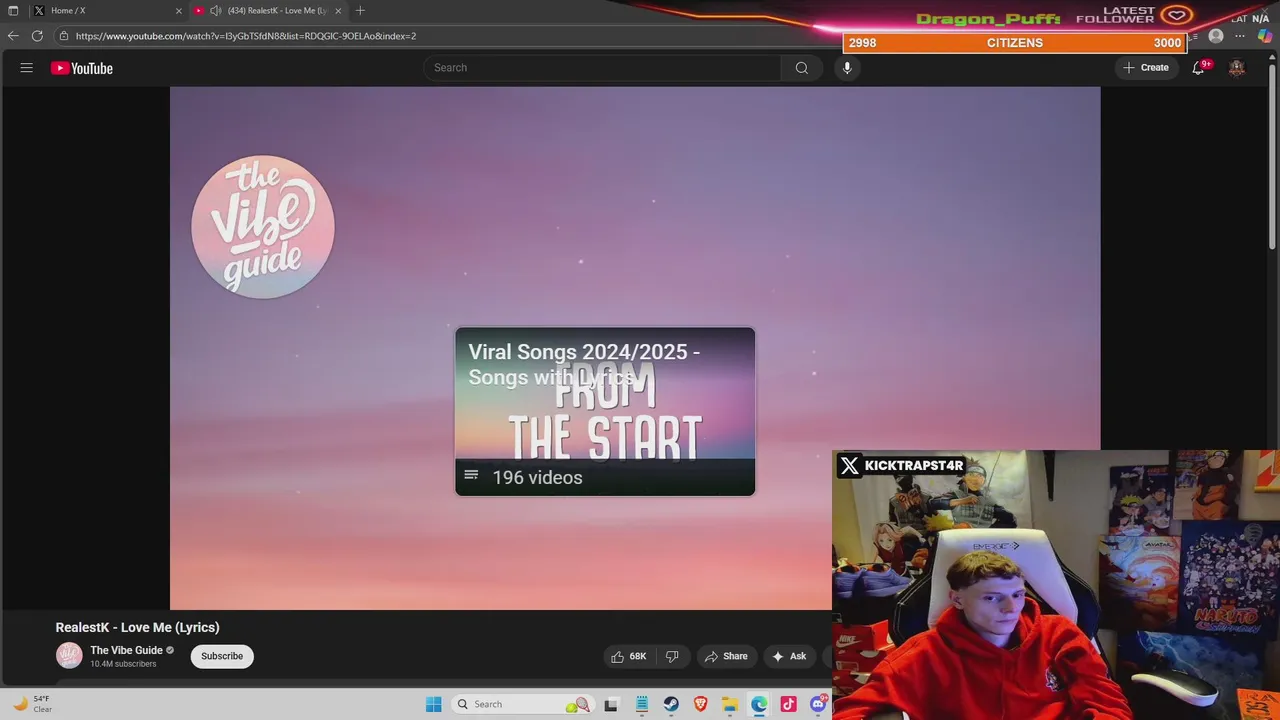
Task: Open The Vibe Guide channel name link
Action: (126, 650)
